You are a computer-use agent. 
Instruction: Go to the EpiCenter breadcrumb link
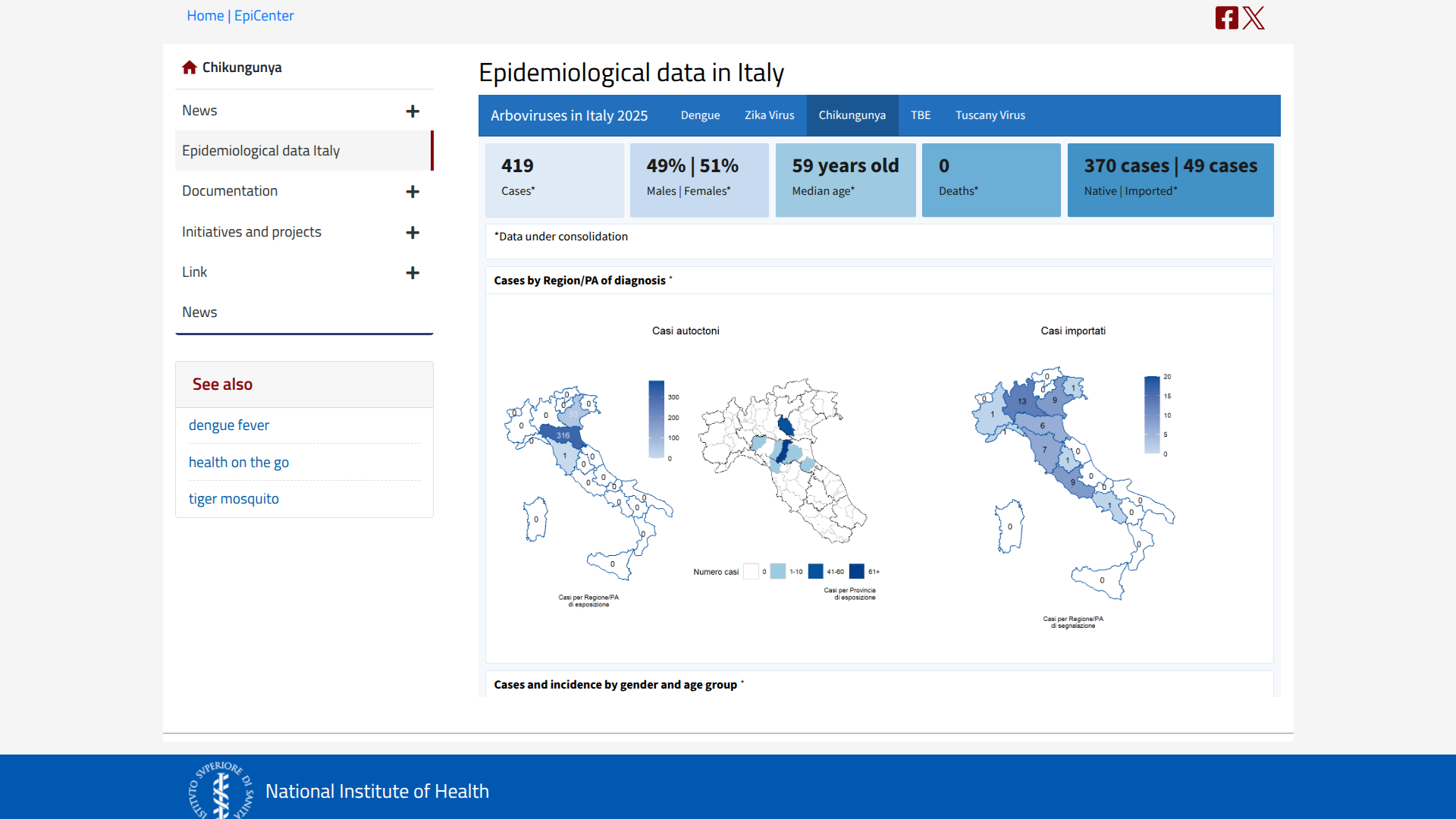click(x=264, y=16)
